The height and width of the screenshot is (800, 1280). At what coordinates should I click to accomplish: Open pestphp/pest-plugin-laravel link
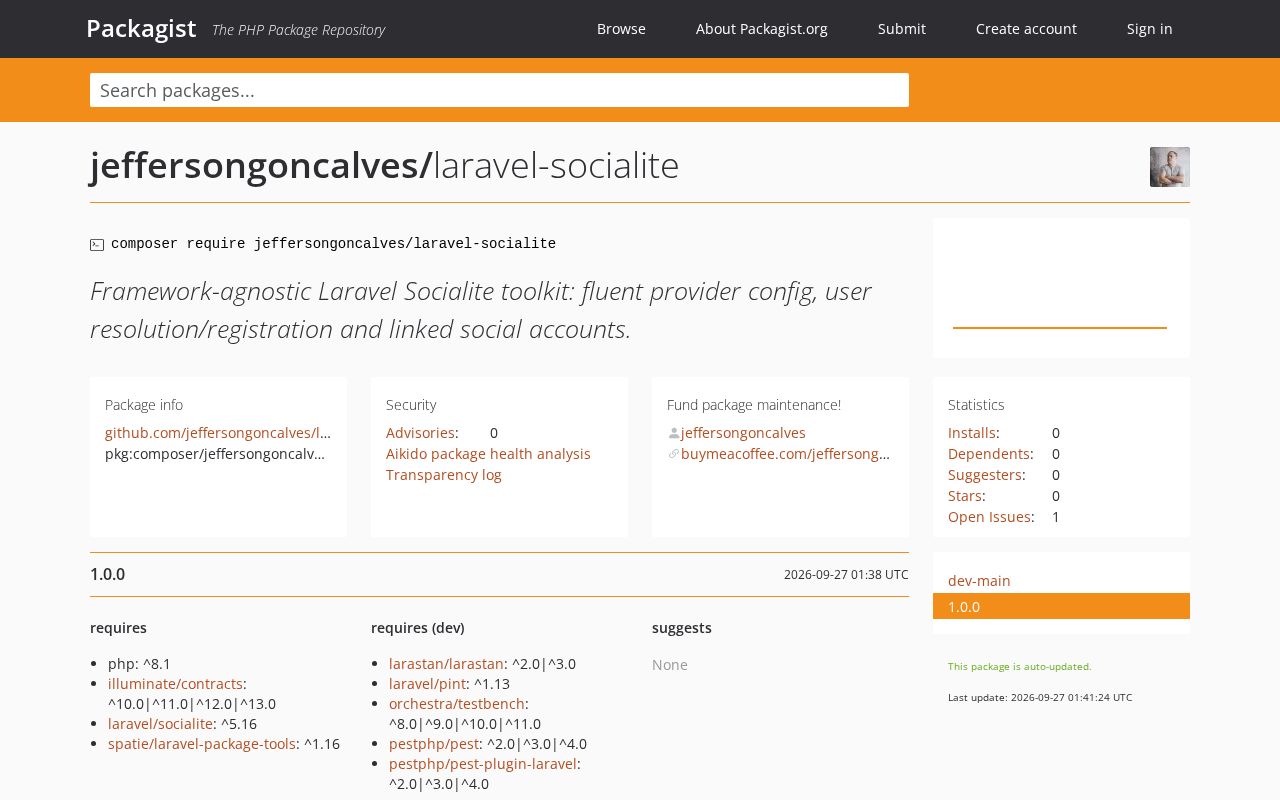(483, 764)
